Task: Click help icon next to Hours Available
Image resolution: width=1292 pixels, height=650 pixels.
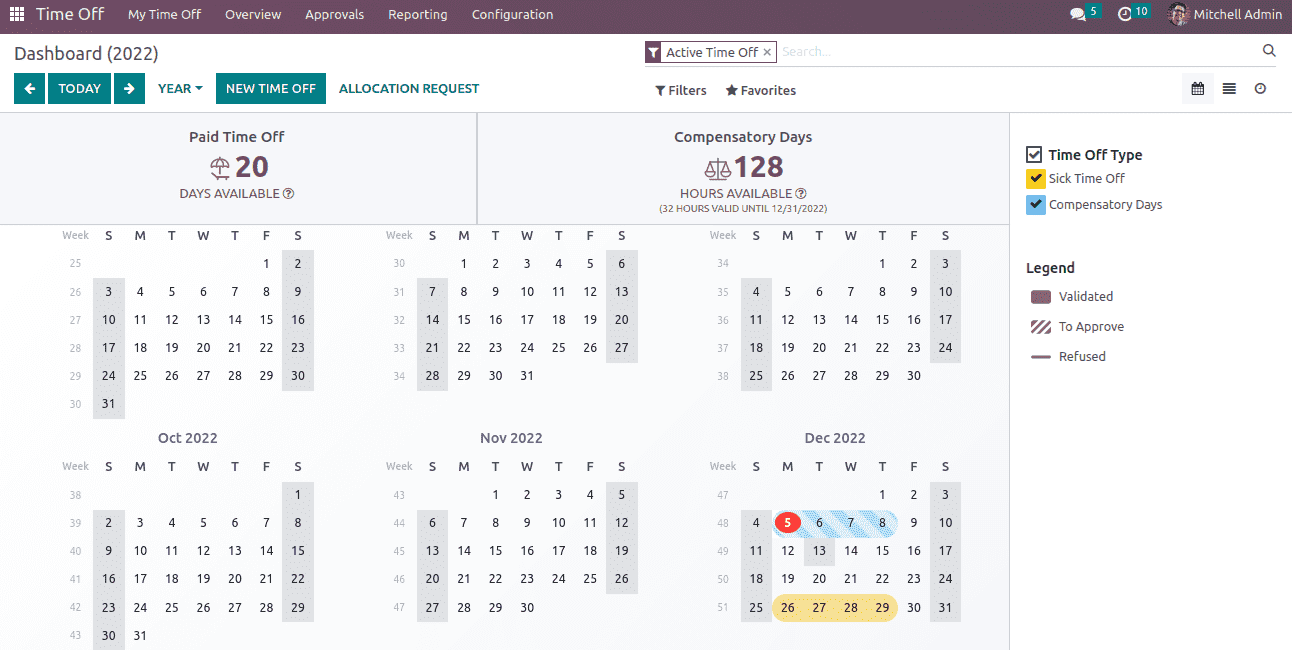Action: (801, 194)
